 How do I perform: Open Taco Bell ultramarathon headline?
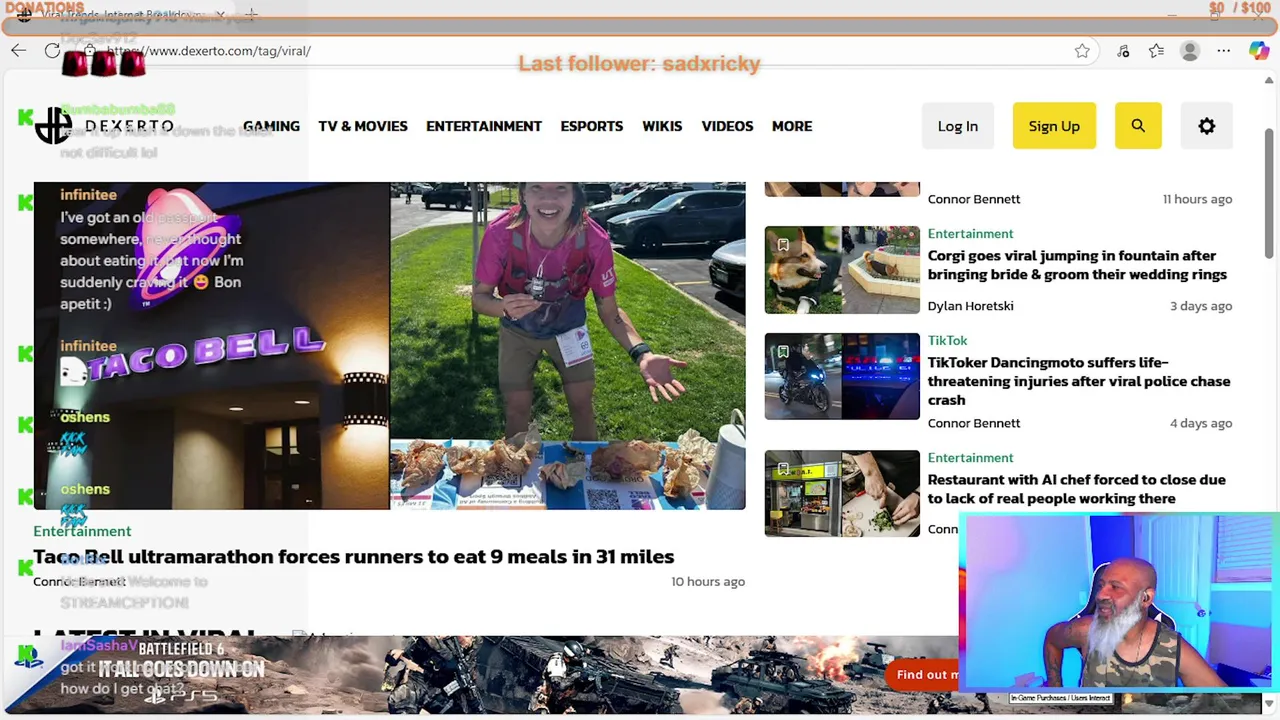354,556
